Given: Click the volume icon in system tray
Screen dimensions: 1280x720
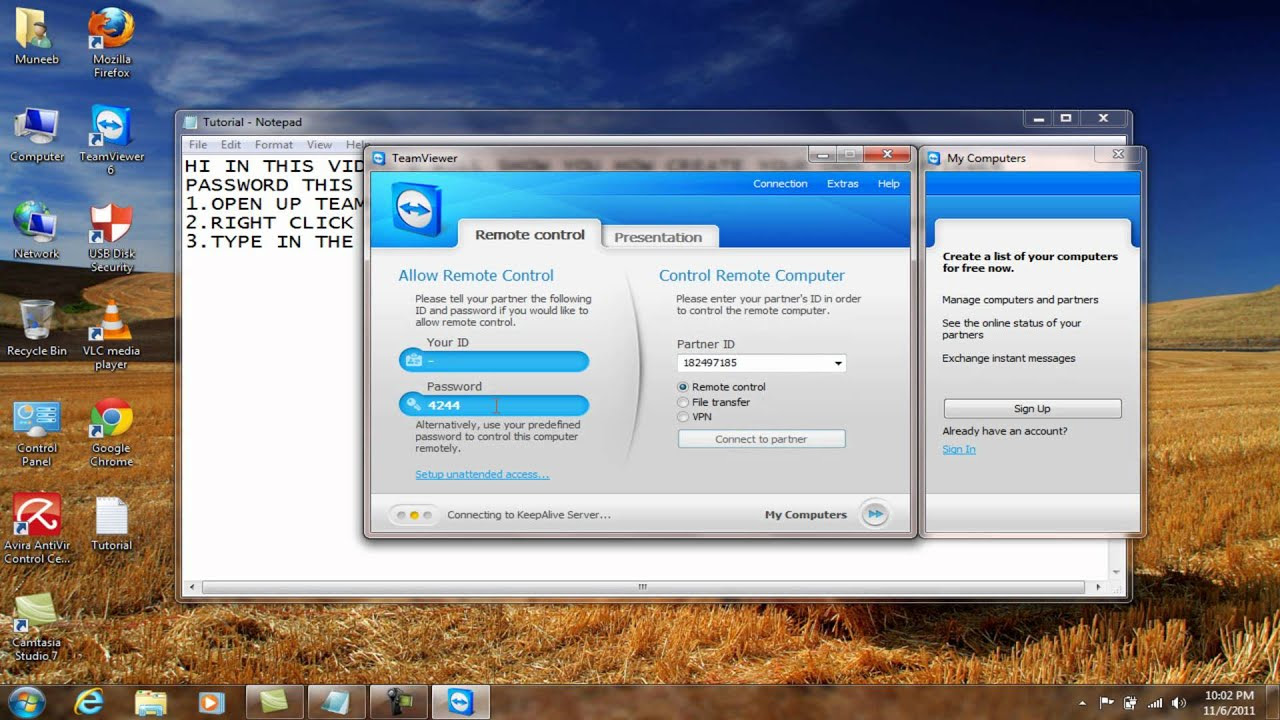Looking at the screenshot, I should coord(1179,703).
